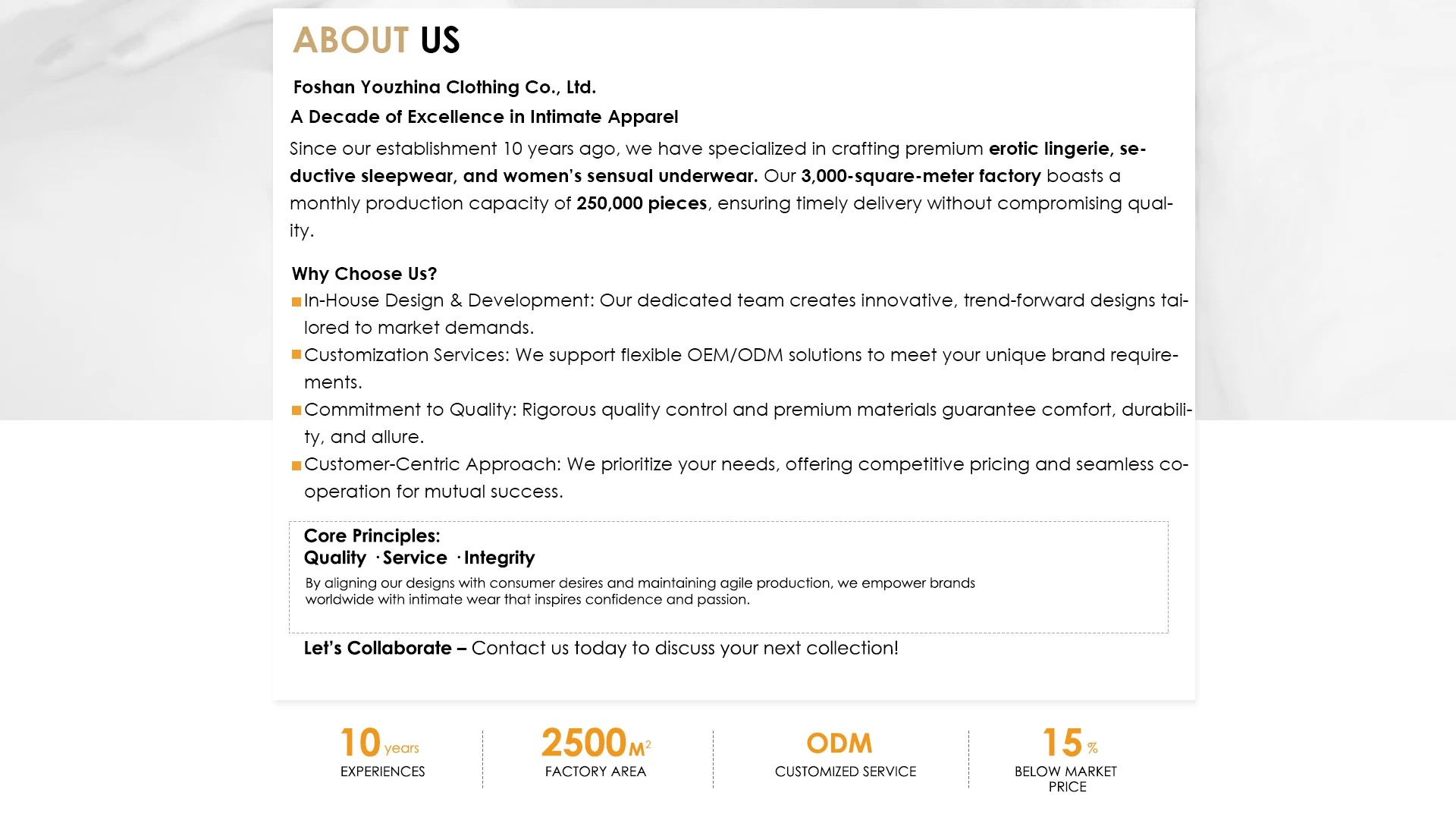Screen dimensions: 1456x814
Task: Click the Quality · Service · Integrity line
Action: (x=419, y=558)
